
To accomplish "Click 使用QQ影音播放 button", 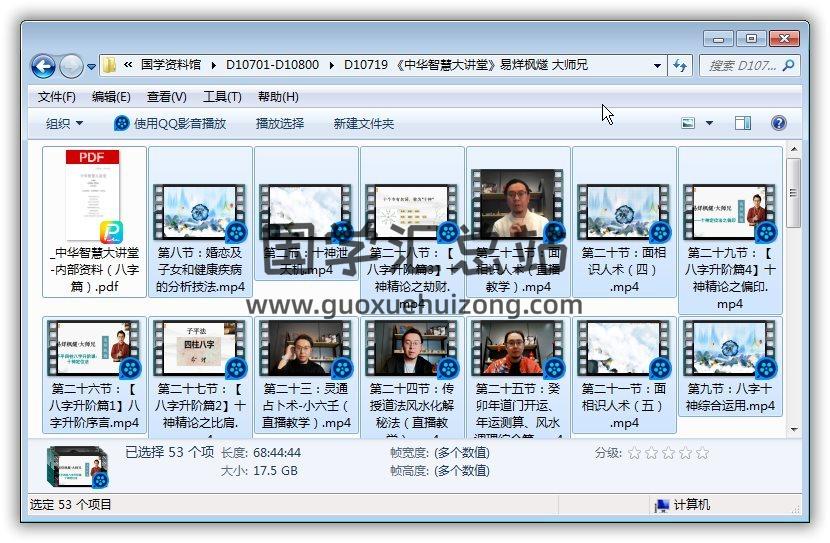I will coord(170,123).
